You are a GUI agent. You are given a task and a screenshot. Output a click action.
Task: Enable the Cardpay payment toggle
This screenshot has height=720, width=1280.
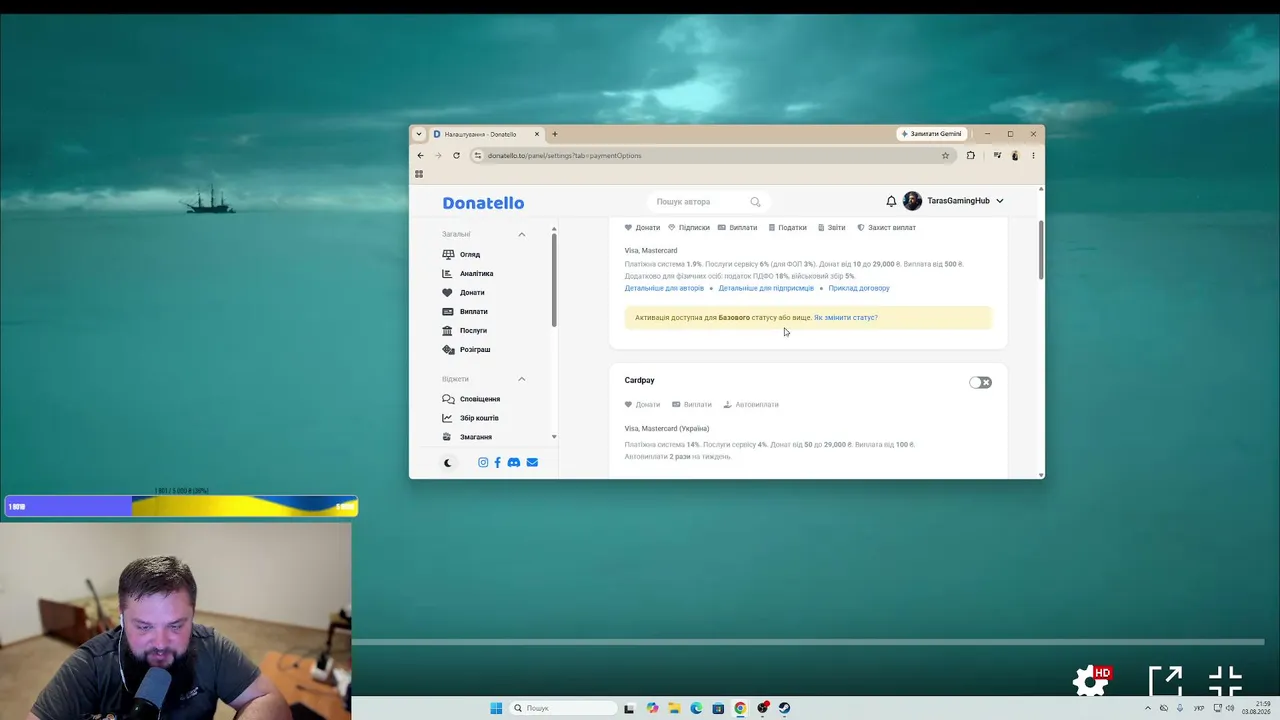tap(980, 382)
